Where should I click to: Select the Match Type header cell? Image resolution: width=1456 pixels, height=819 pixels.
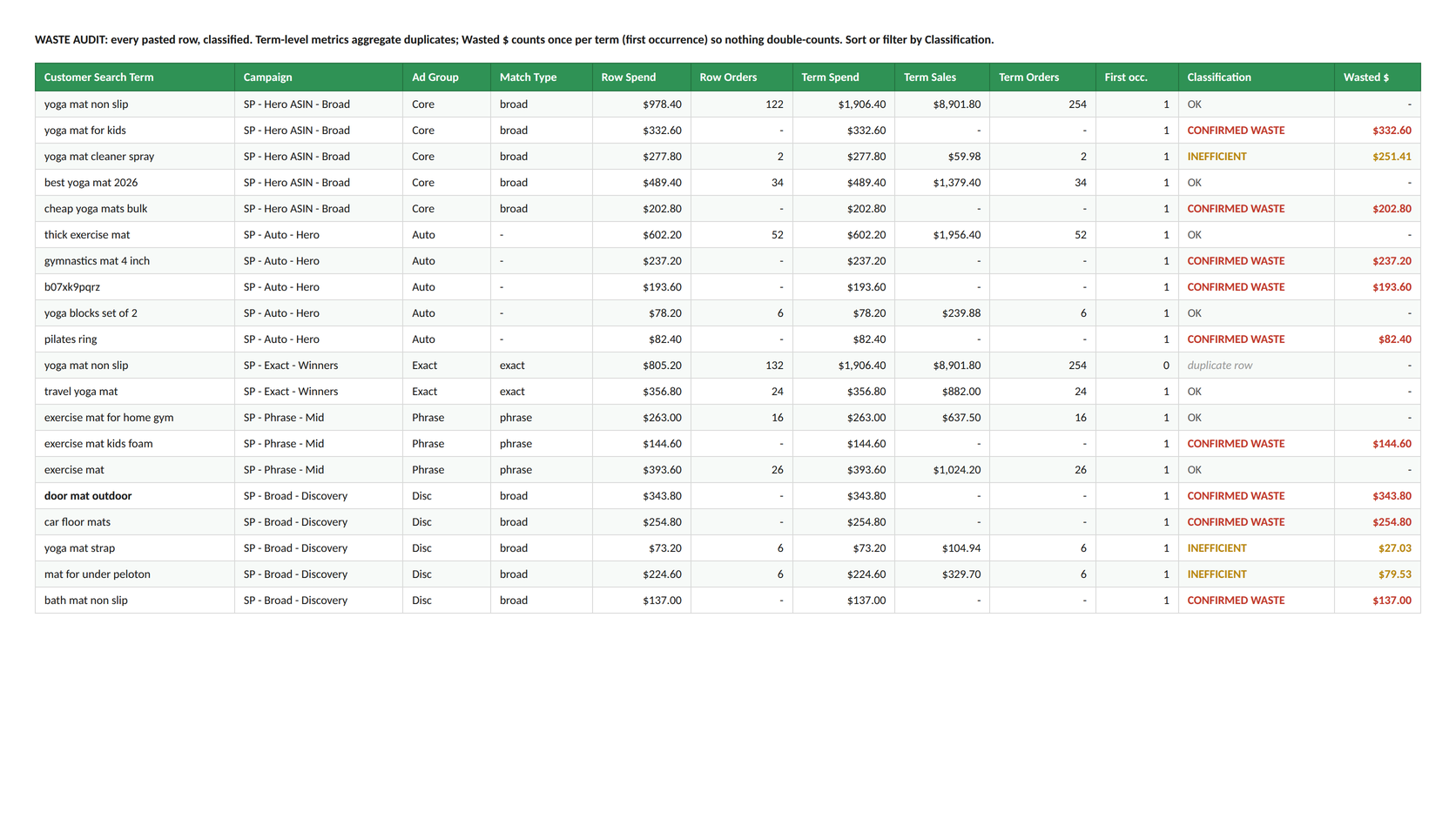click(x=542, y=77)
